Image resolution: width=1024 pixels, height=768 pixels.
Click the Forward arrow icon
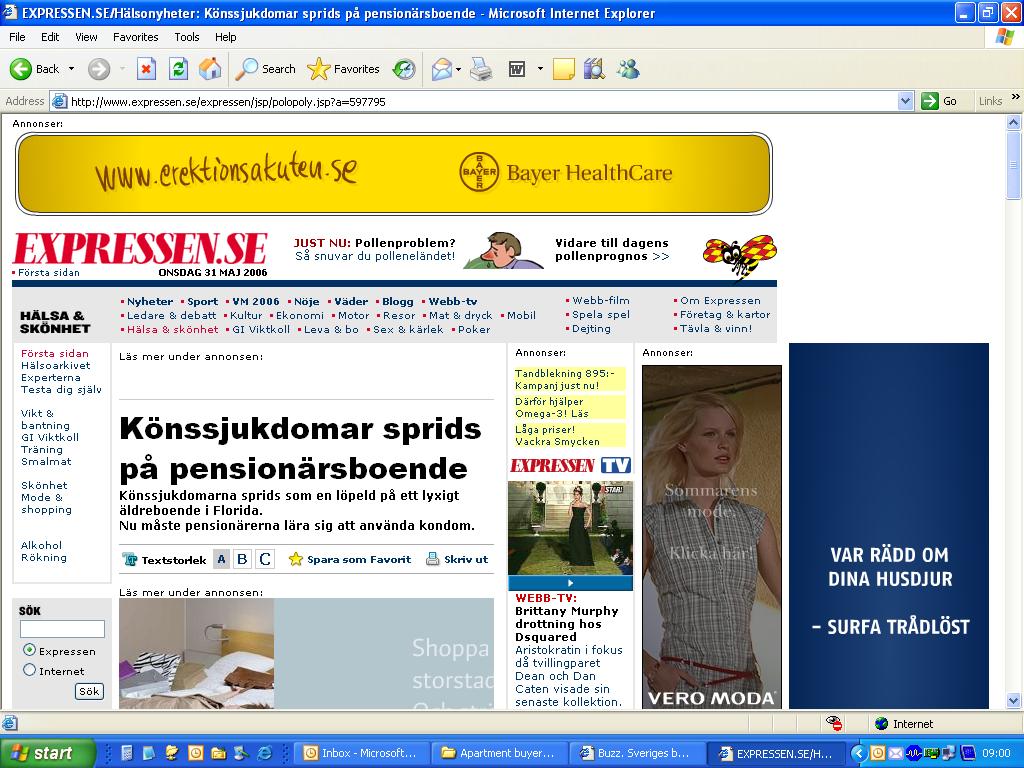pyautogui.click(x=99, y=69)
